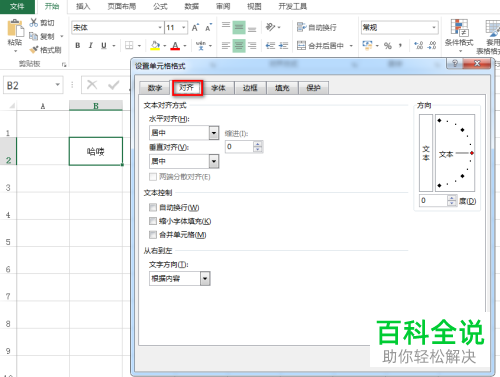Image resolution: width=500 pixels, height=377 pixels.
Task: Click the Copy icon
Action: pos(33,36)
